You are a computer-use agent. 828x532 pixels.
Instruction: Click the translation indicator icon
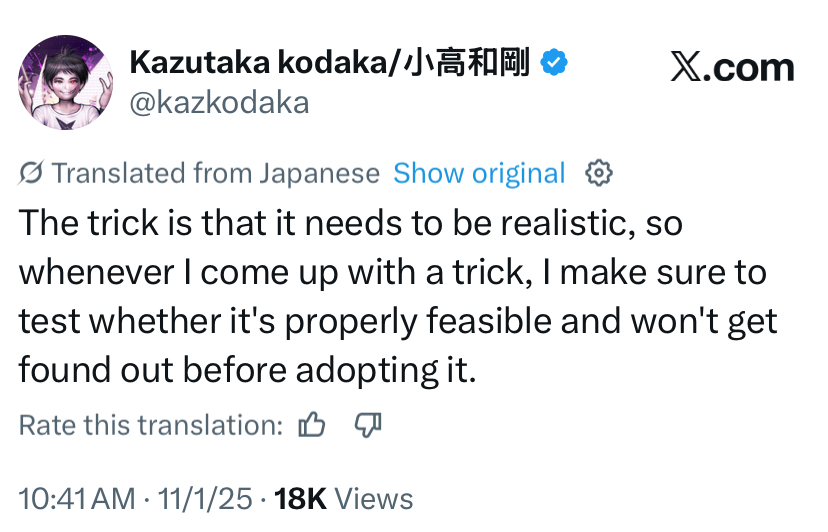coord(31,174)
